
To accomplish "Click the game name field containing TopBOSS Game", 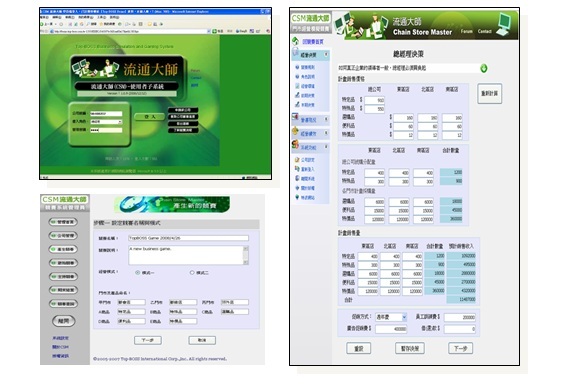I will [188, 238].
